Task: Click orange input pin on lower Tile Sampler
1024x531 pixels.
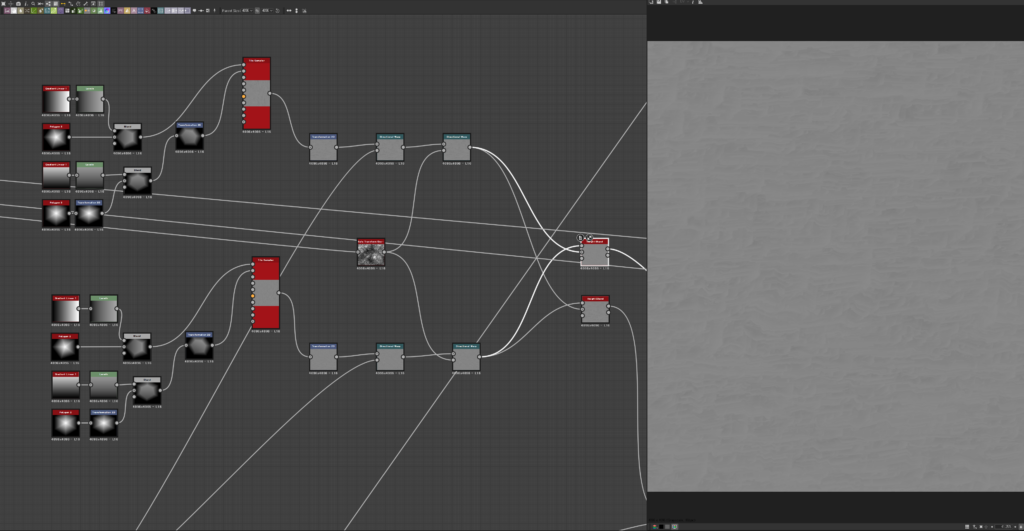Action: [x=253, y=296]
